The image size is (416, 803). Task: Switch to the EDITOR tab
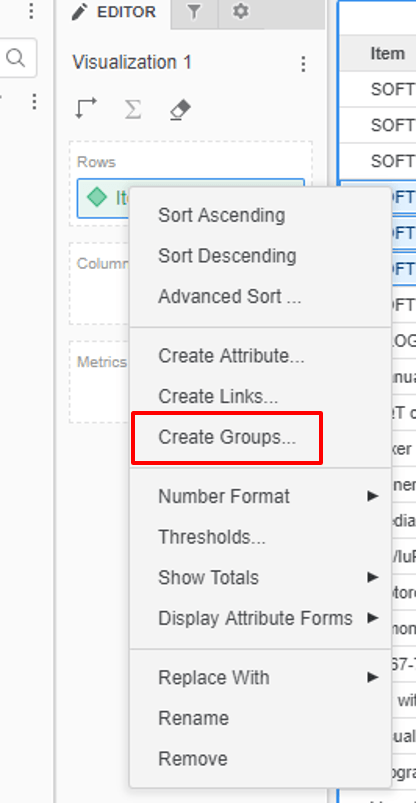coord(114,12)
